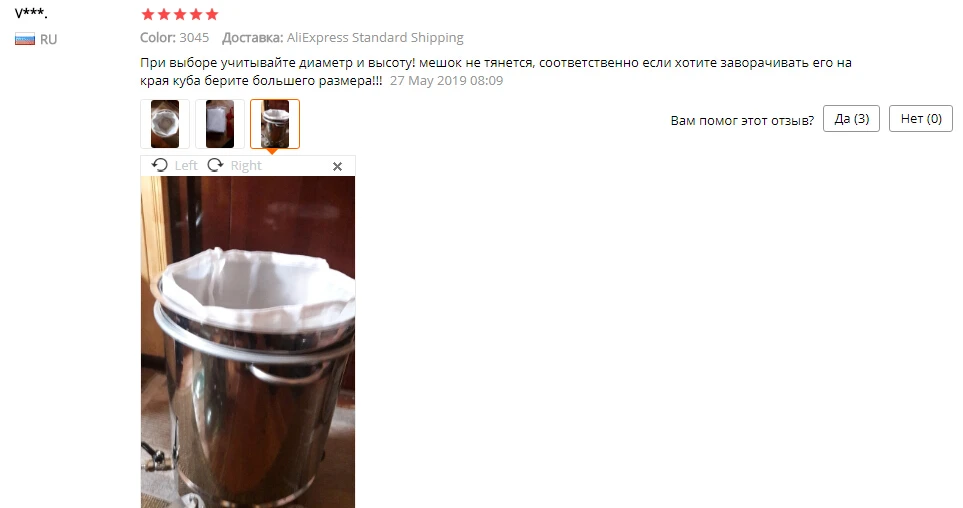
Task: Click the review date 27 May 2019
Action: [x=446, y=80]
